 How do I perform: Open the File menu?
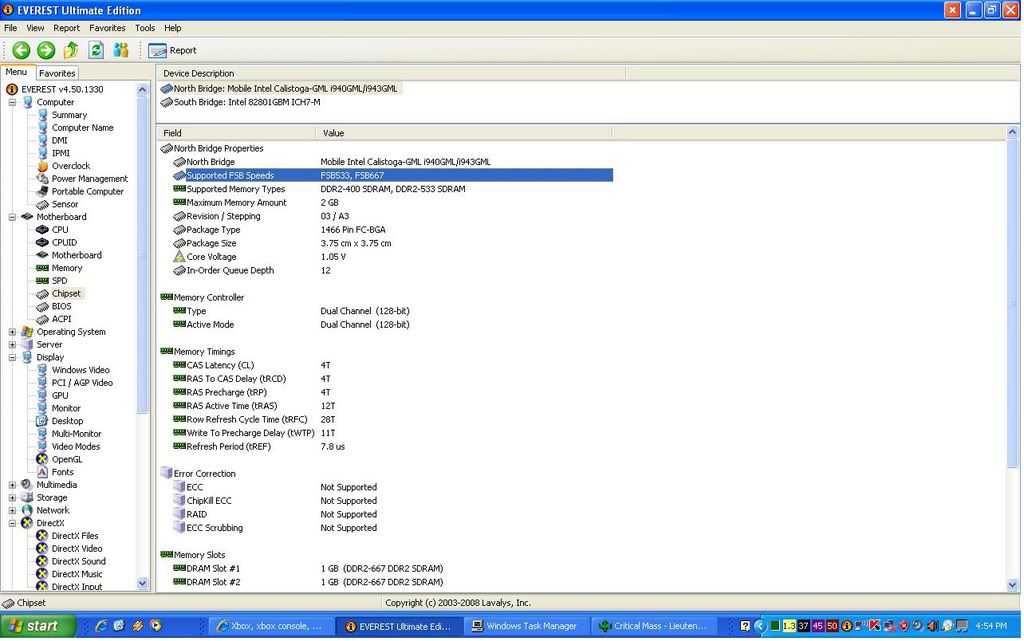pos(10,28)
